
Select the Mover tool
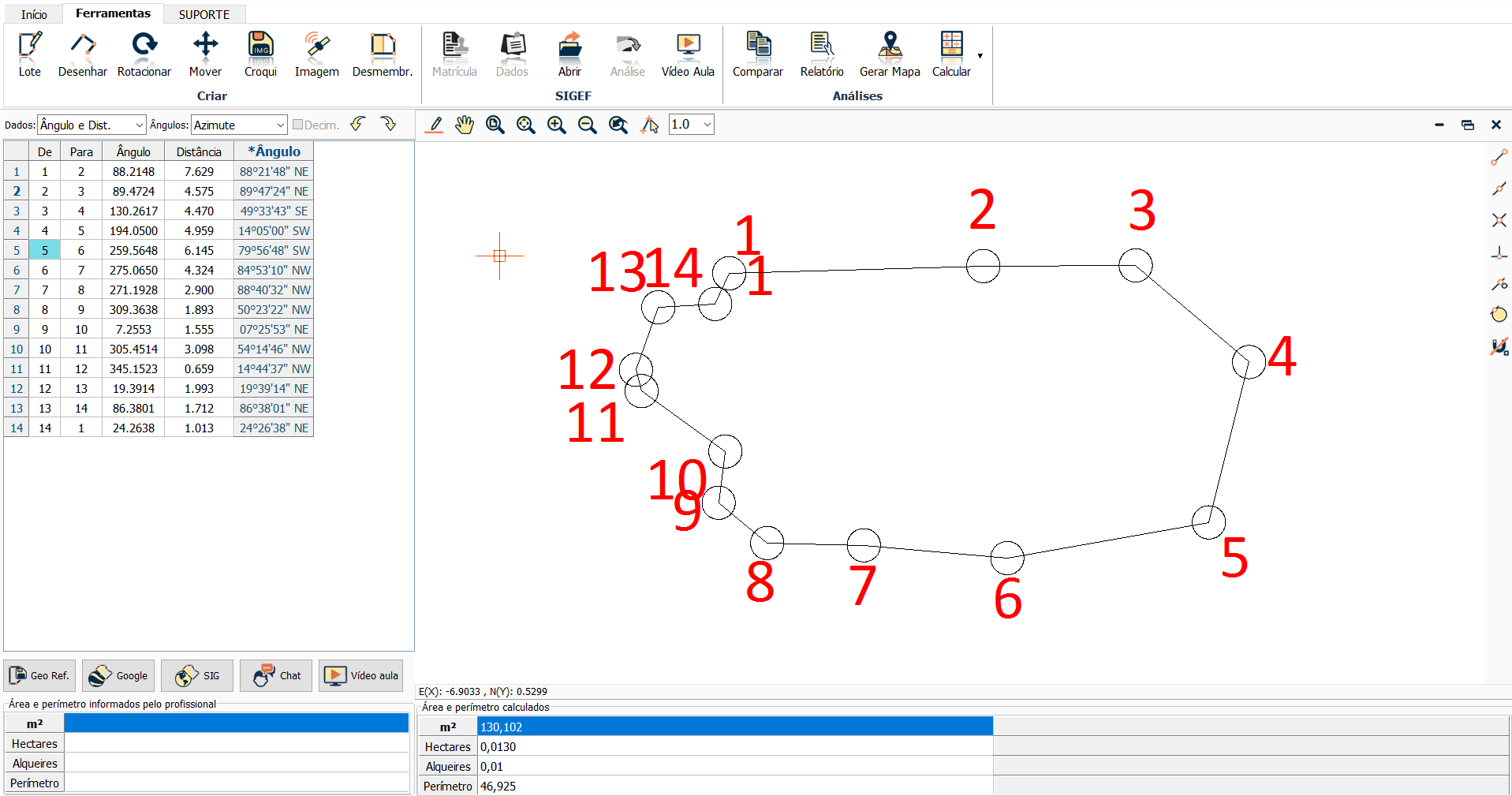pyautogui.click(x=205, y=54)
